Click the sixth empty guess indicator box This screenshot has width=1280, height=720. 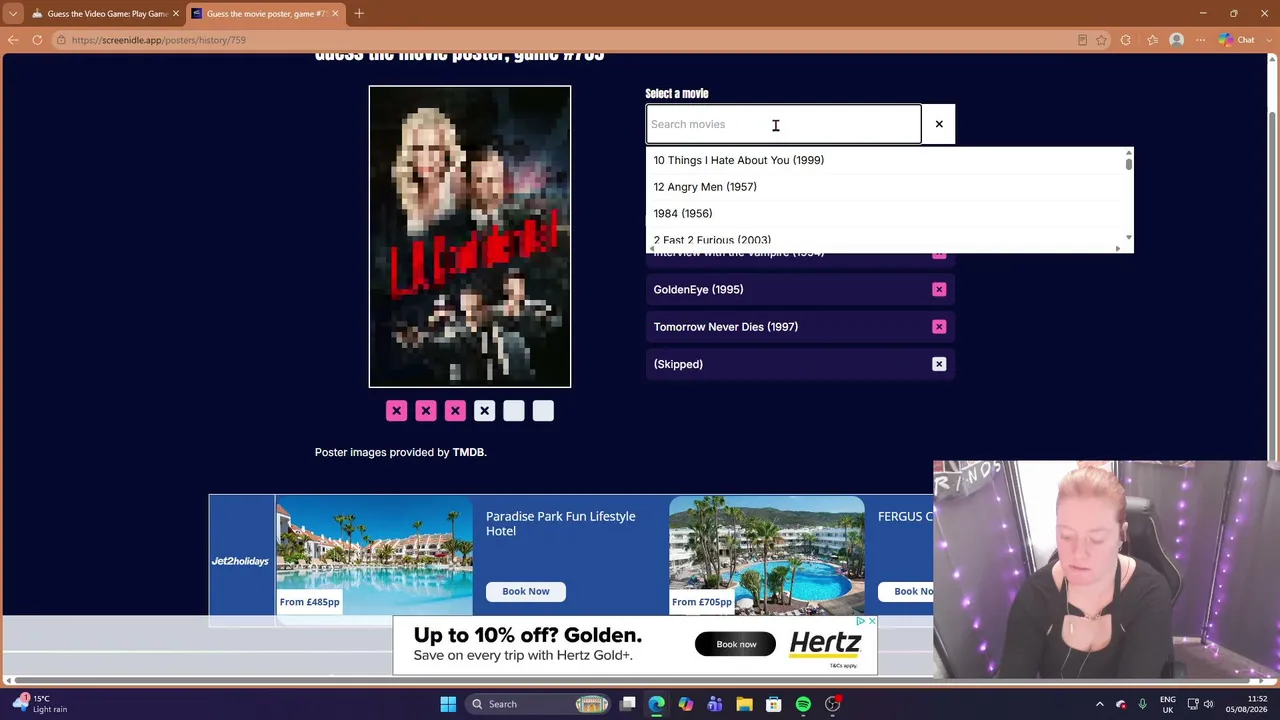[543, 411]
